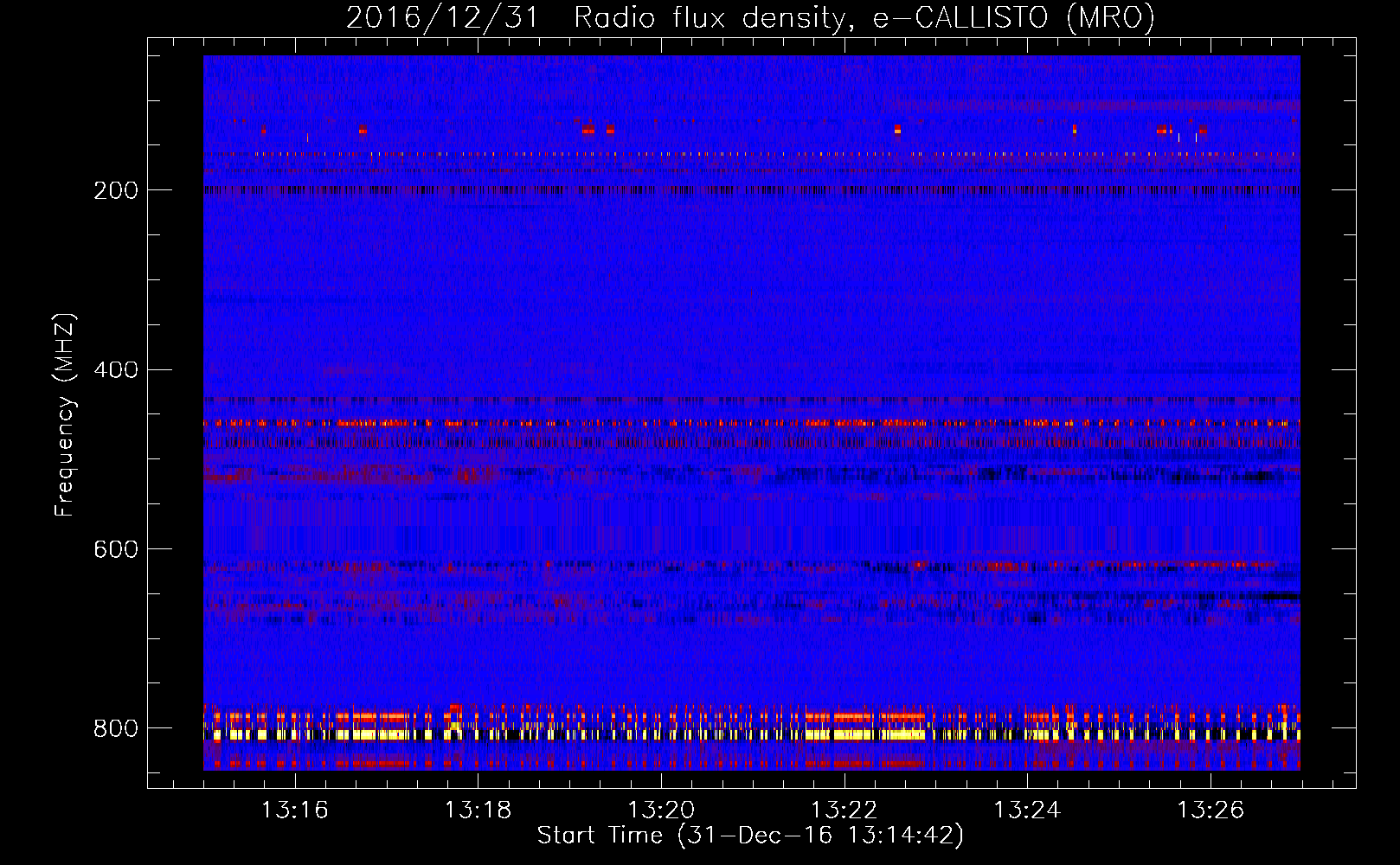Viewport: 1400px width, 865px height.
Task: Click the 13:16 time tick label
Action: tap(296, 810)
